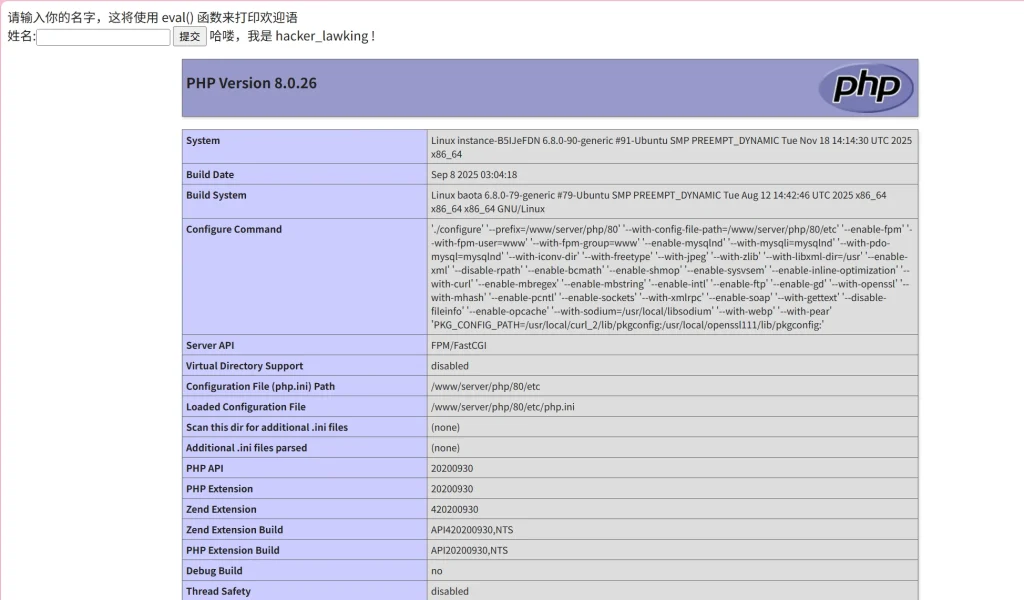
Task: Click the Thread Safety row label
Action: 218,591
